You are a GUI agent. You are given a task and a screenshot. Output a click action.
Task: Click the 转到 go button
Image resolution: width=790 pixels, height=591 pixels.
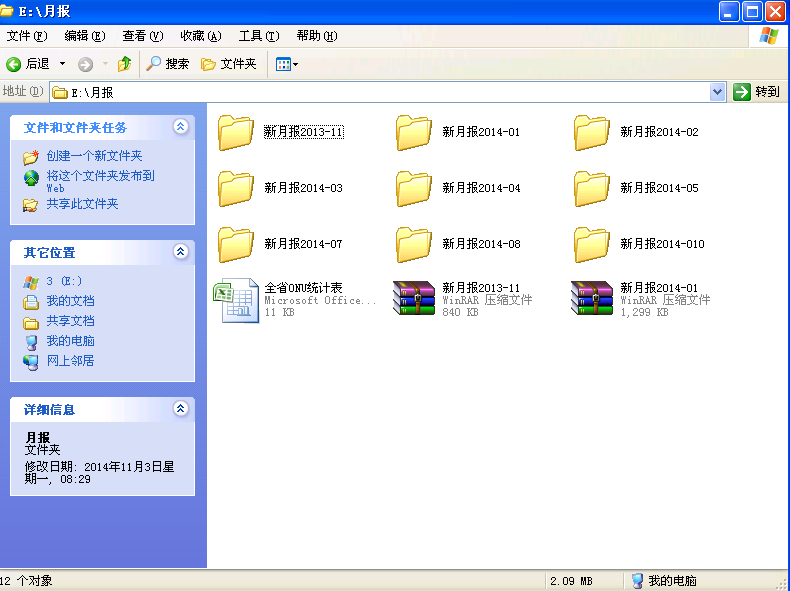click(756, 92)
